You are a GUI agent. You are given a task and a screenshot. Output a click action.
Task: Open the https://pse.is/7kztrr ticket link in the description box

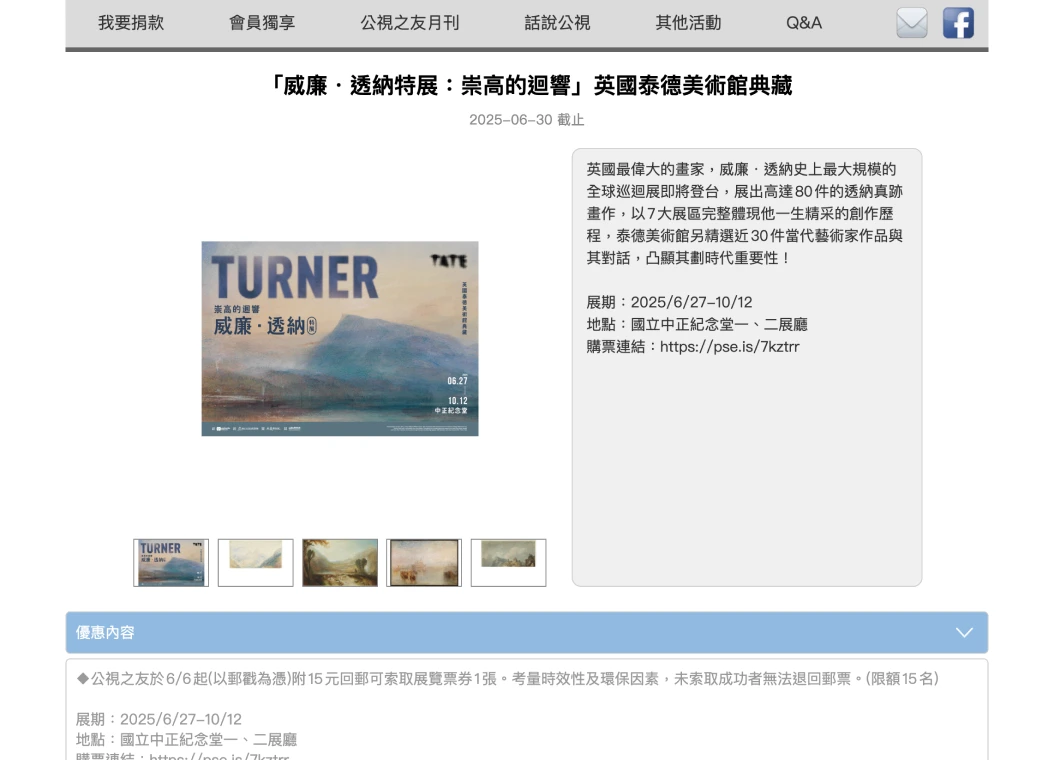pos(729,347)
